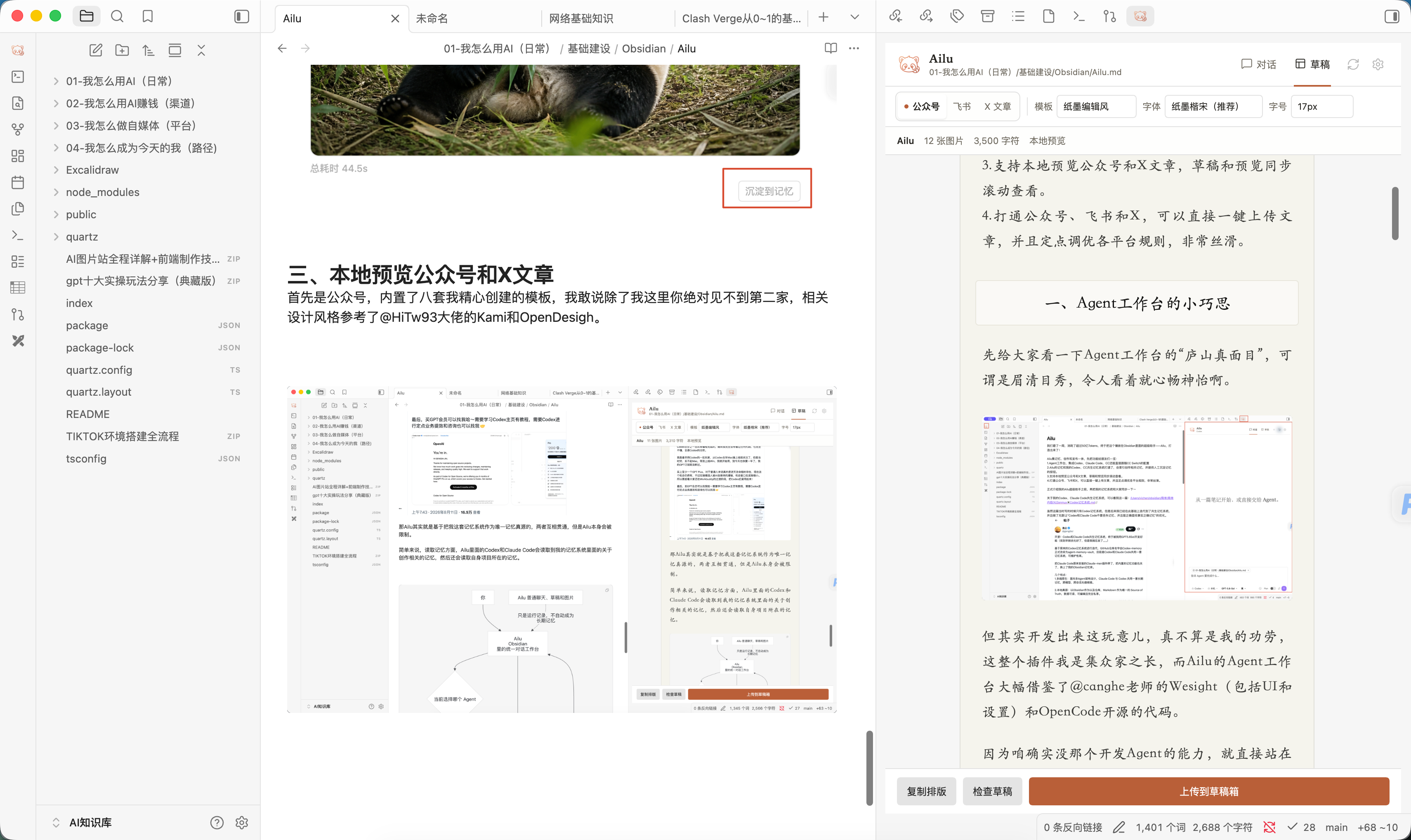Switch to the Clash Verge tab
The width and height of the screenshot is (1411, 840).
coord(741,19)
